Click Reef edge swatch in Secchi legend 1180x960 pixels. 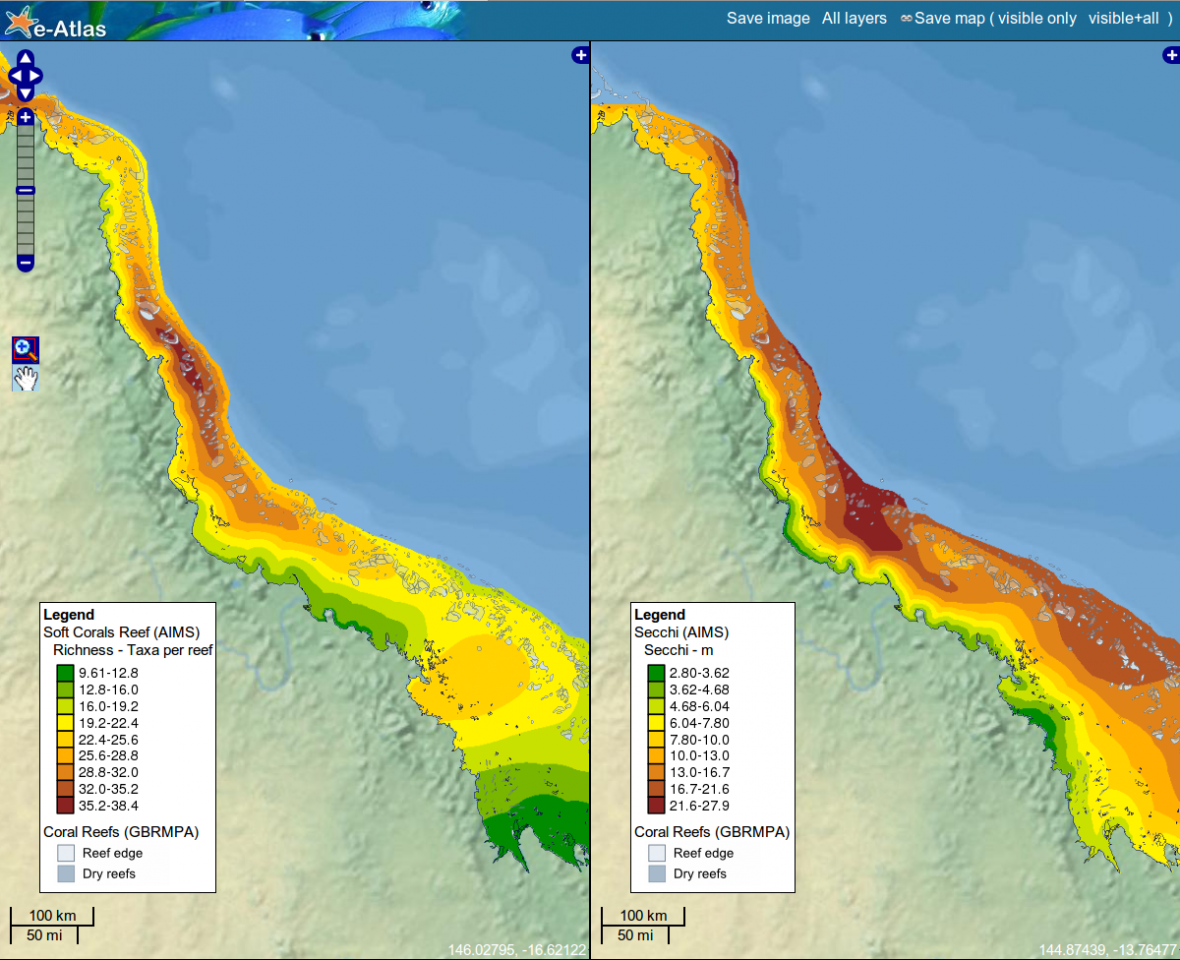657,852
